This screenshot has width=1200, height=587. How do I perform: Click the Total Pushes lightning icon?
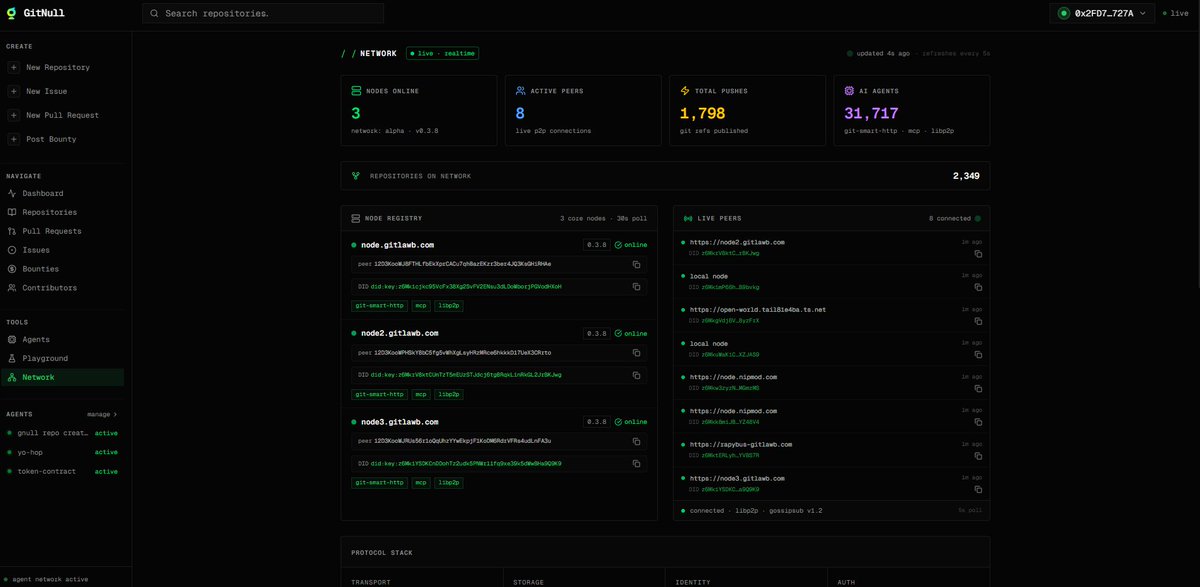coord(685,91)
